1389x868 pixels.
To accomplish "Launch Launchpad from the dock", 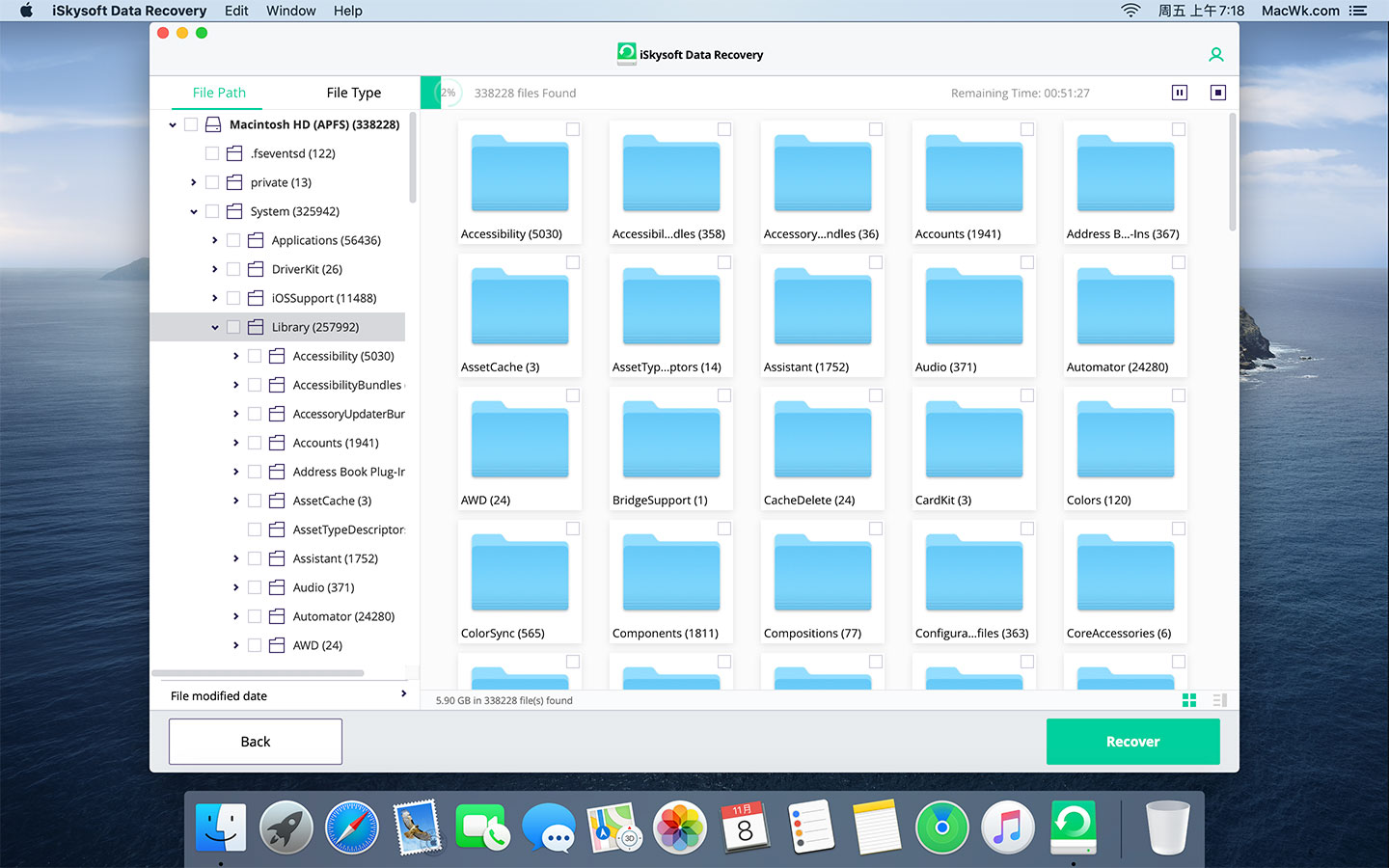I will point(286,827).
